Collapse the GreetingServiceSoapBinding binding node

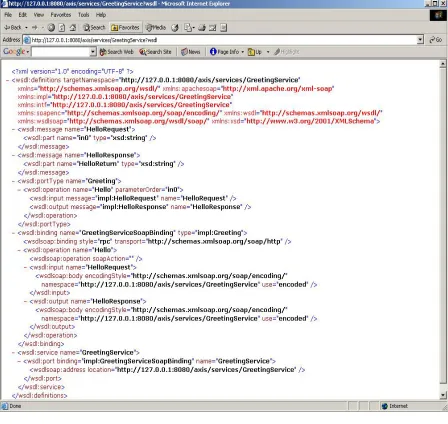pyautogui.click(x=13, y=233)
